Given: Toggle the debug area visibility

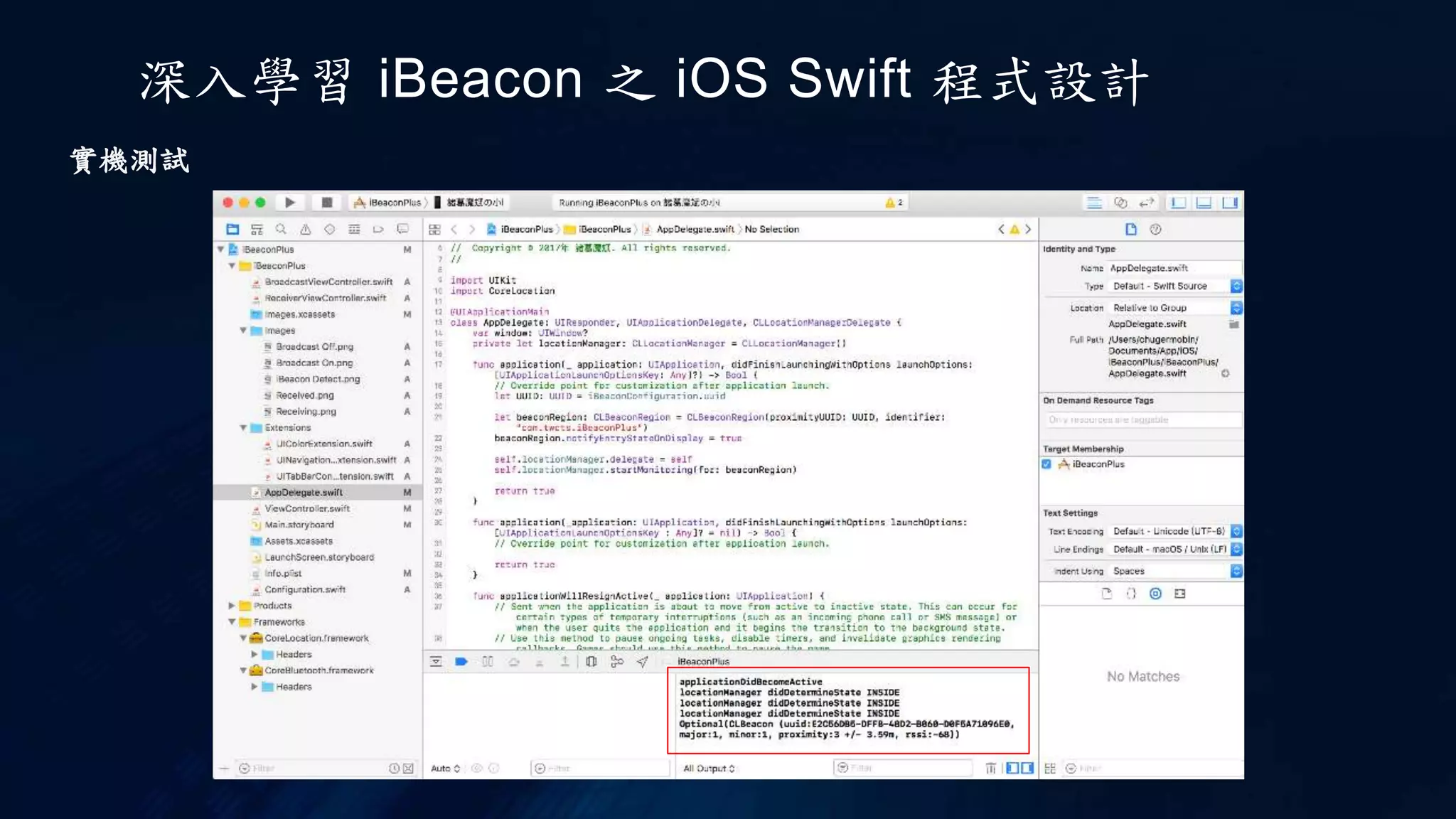Looking at the screenshot, I should [x=1204, y=203].
